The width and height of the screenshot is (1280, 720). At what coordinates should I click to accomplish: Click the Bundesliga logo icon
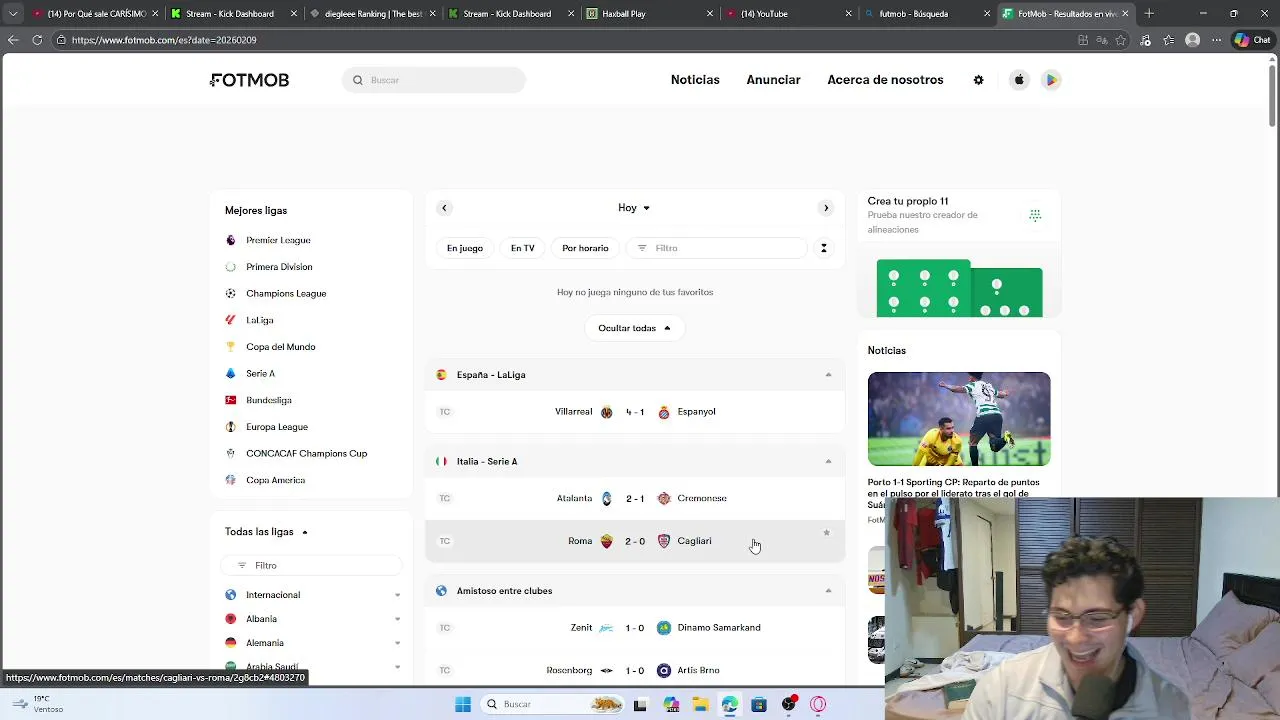click(231, 400)
